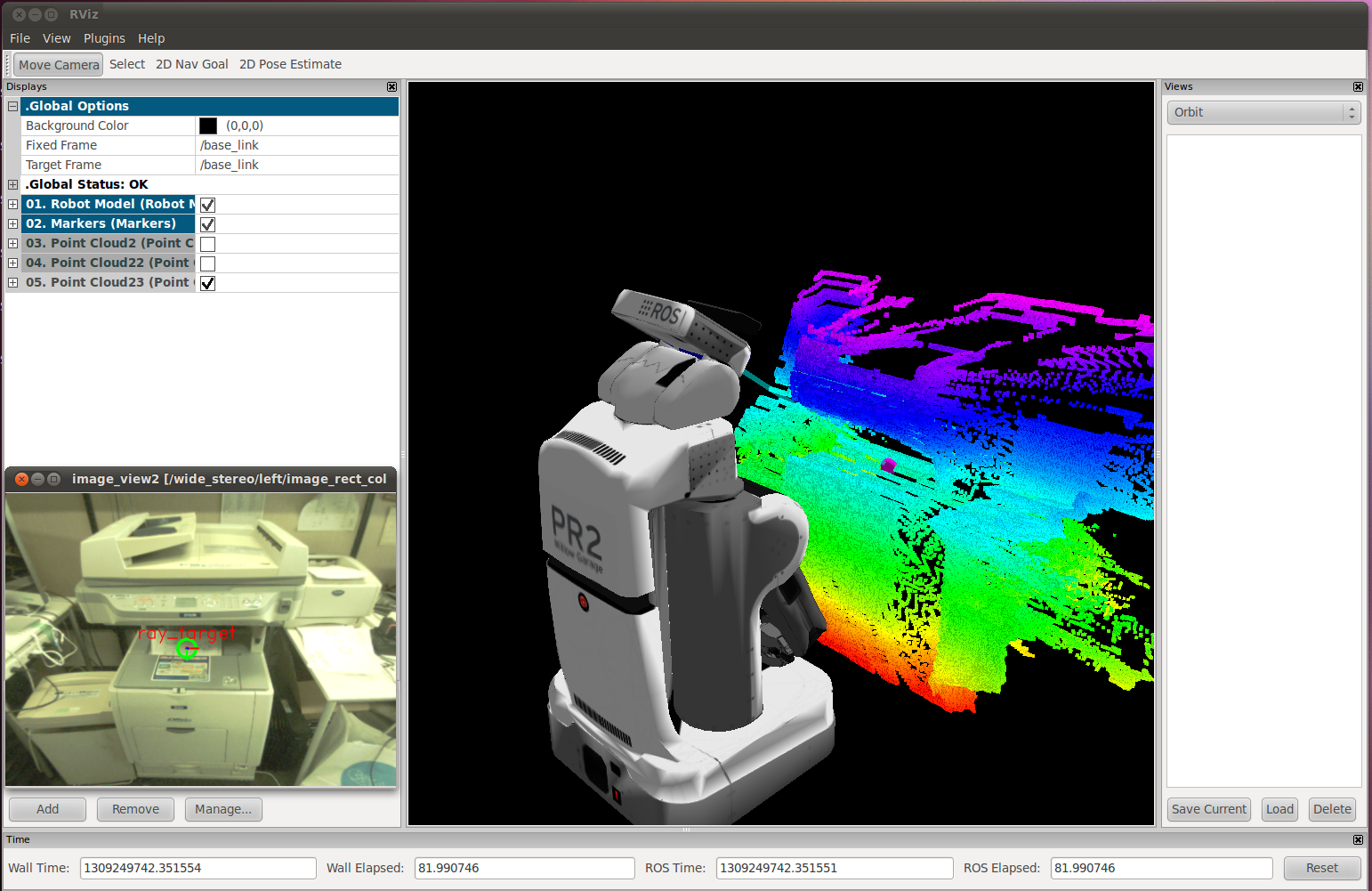Activate the Move Camera tool
This screenshot has height=891, width=1372.
pos(59,64)
